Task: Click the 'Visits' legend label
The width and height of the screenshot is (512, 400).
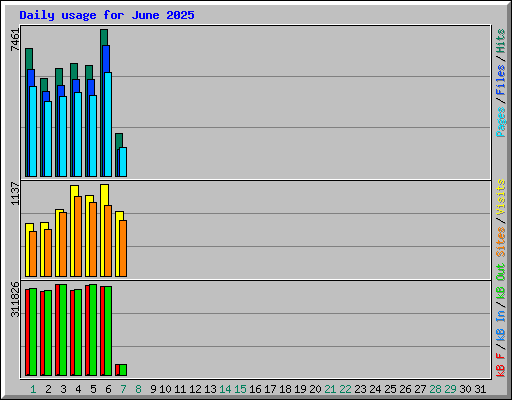Action: coord(501,198)
